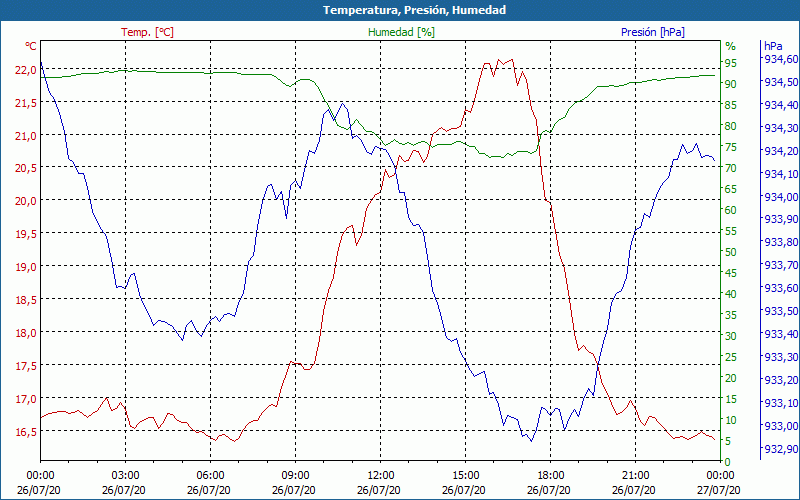The width and height of the screenshot is (800, 500).
Task: Click the '27/07/20' date label
Action: coord(718,491)
